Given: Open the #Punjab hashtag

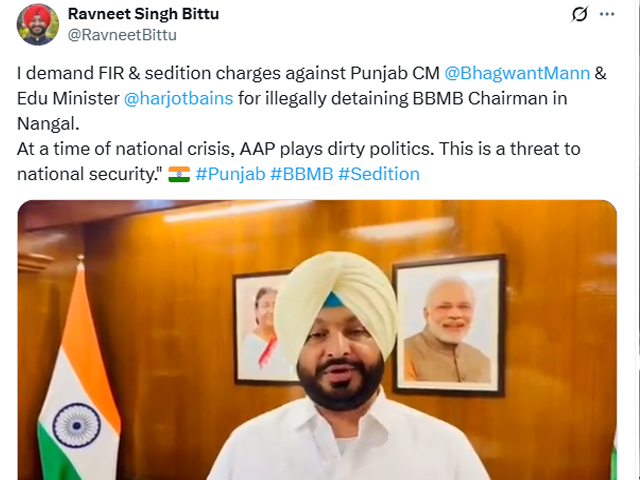Looking at the screenshot, I should pyautogui.click(x=230, y=174).
